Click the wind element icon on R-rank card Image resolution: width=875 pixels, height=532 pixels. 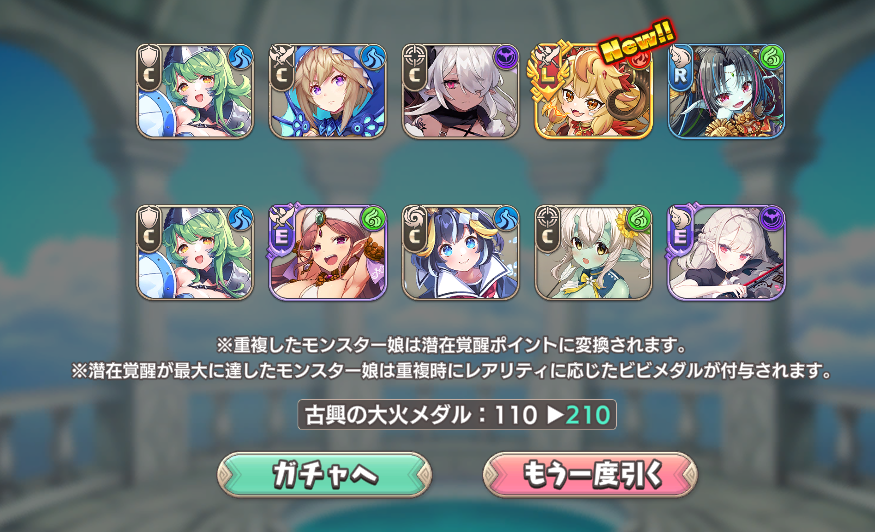point(772,57)
